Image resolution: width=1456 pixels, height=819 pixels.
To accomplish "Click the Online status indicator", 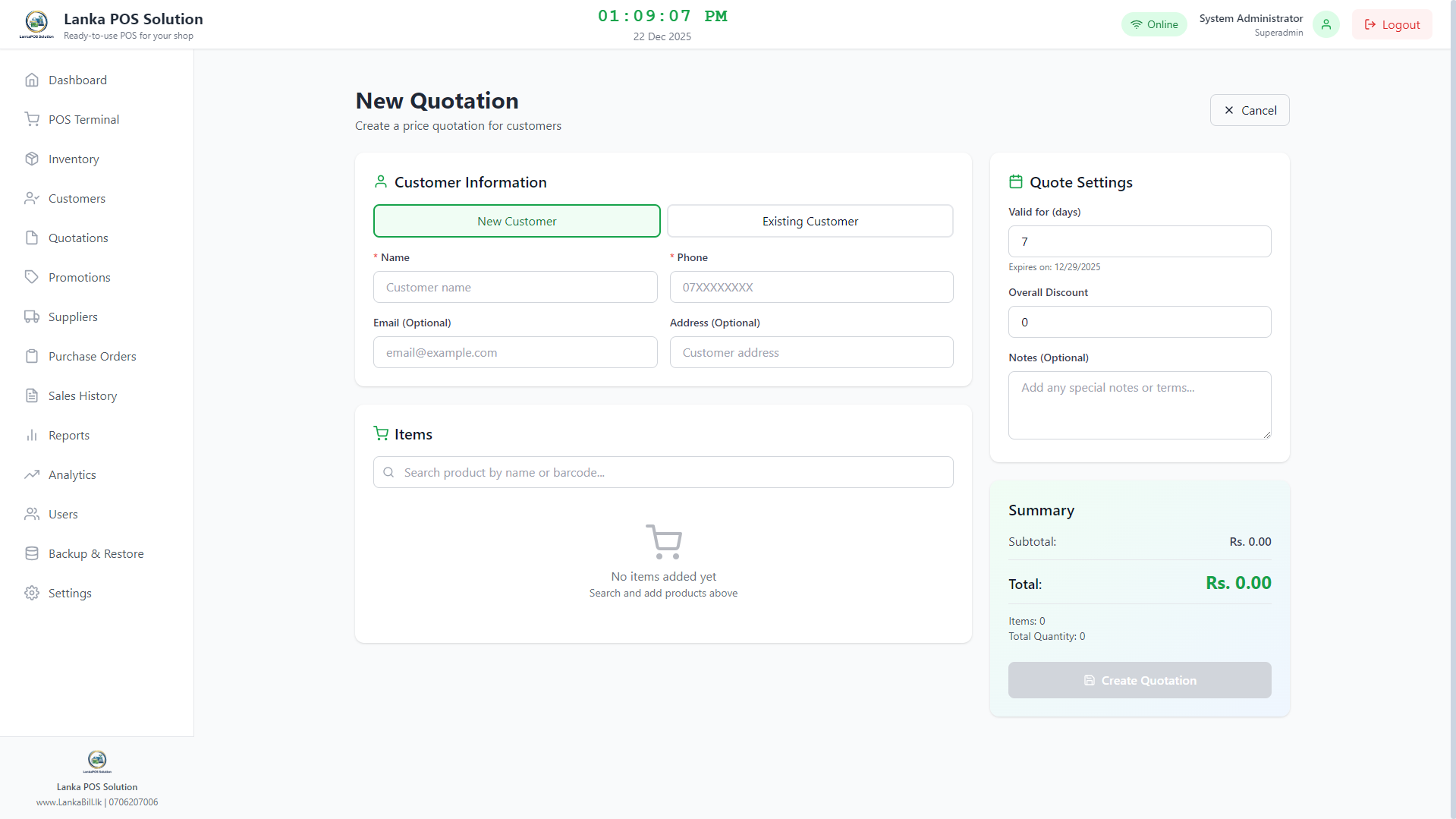I will (1154, 24).
